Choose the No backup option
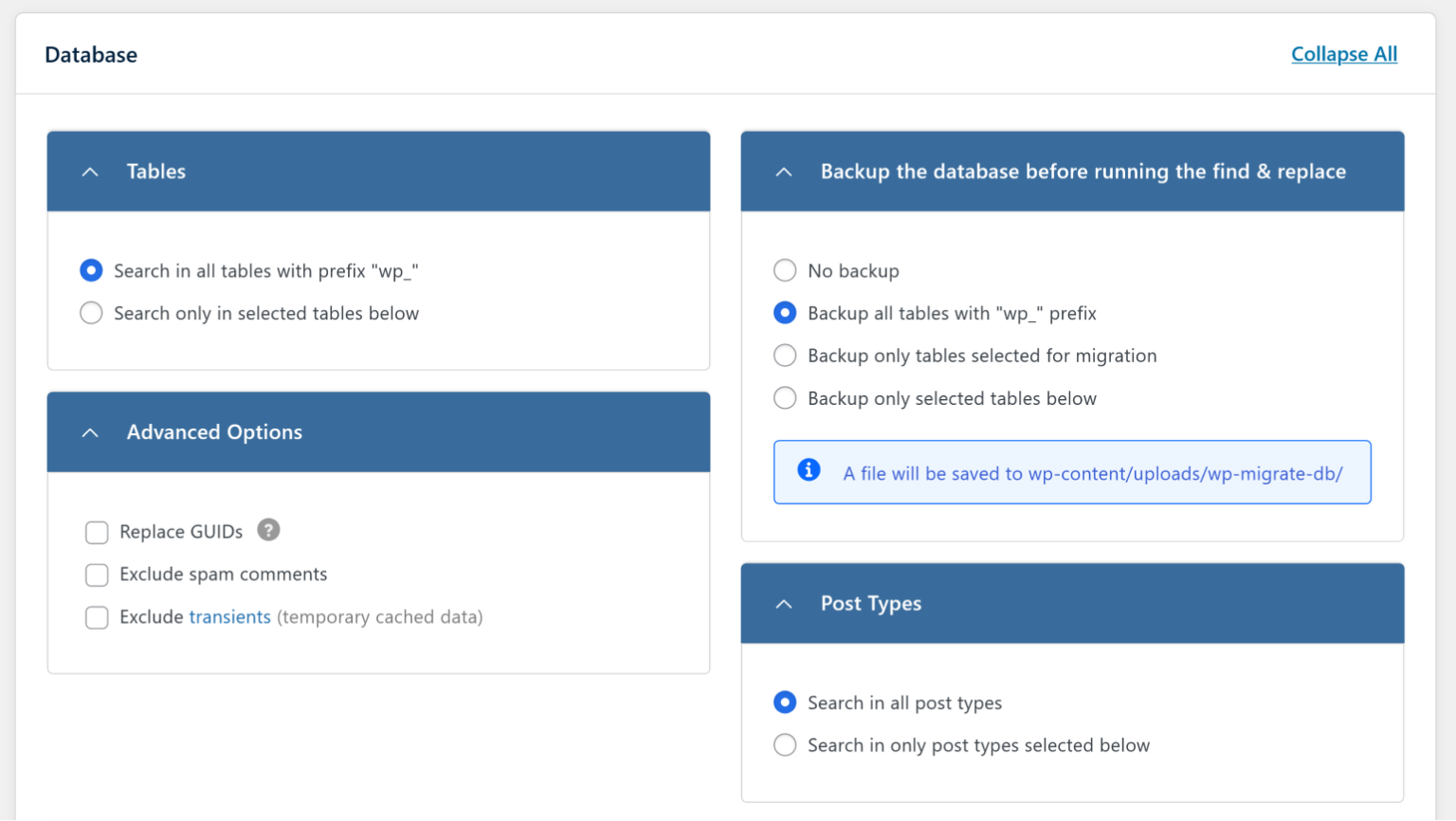Image resolution: width=1456 pixels, height=821 pixels. pyautogui.click(x=785, y=271)
